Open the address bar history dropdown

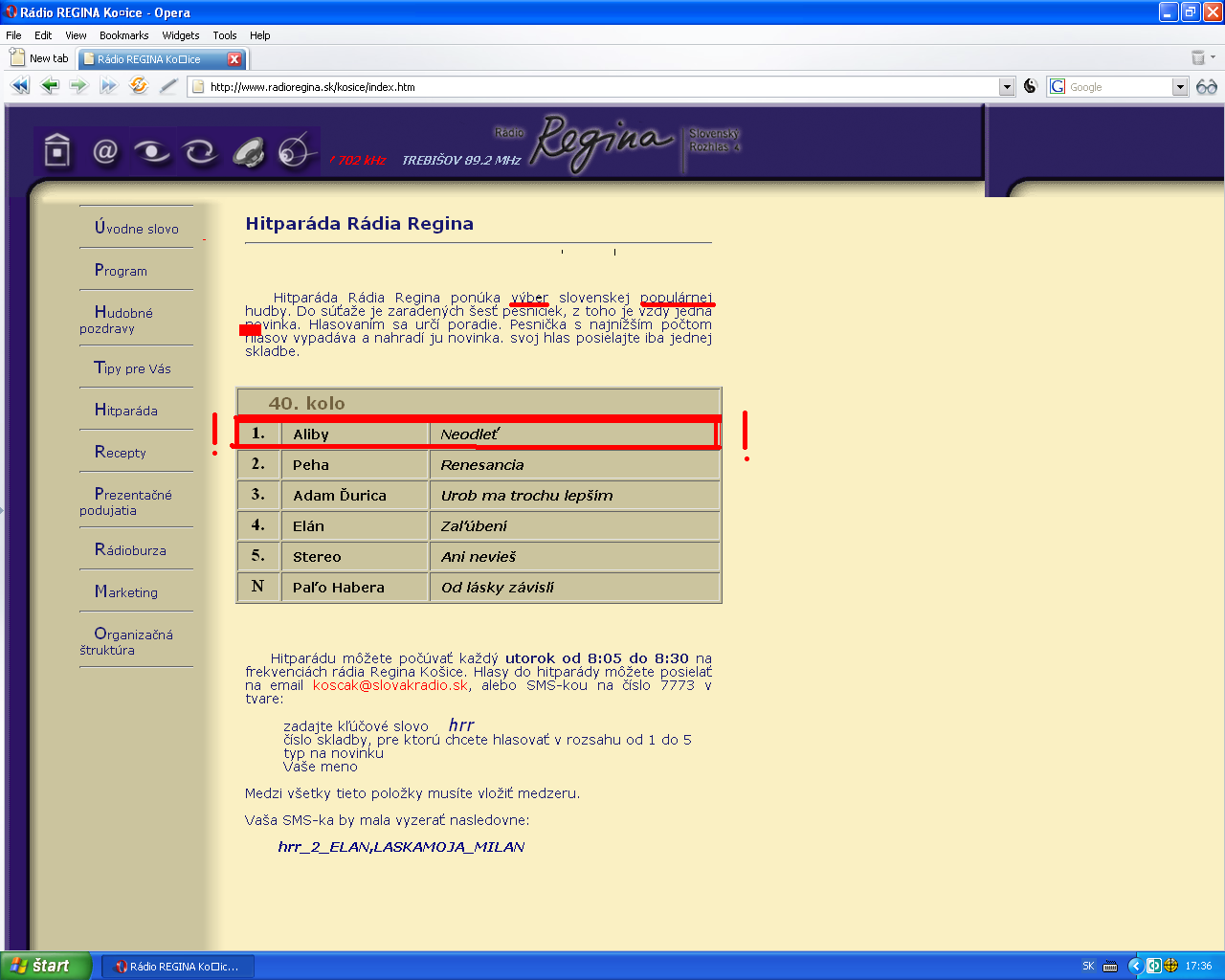point(1006,86)
